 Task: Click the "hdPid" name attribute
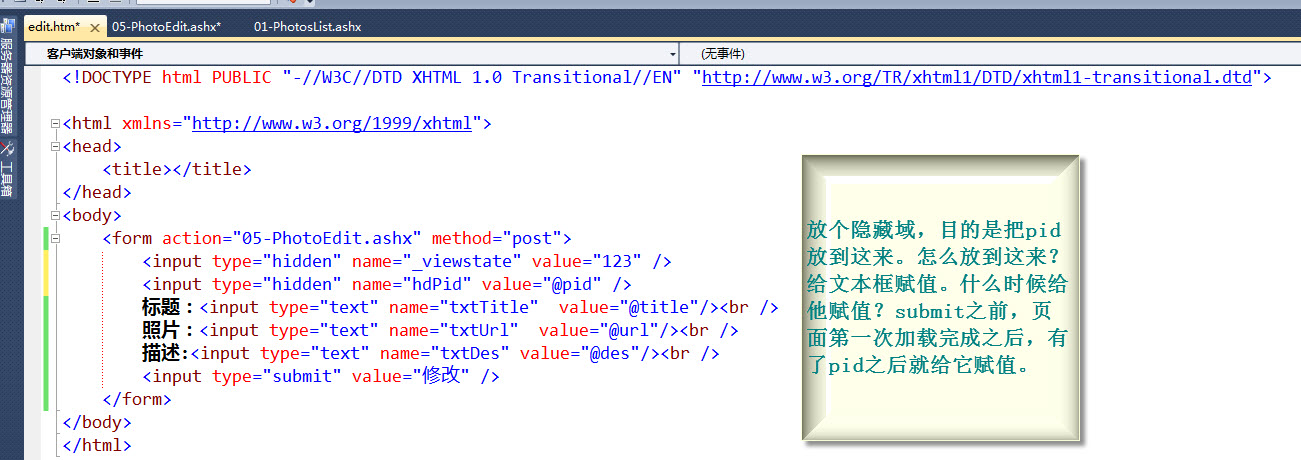[438, 285]
